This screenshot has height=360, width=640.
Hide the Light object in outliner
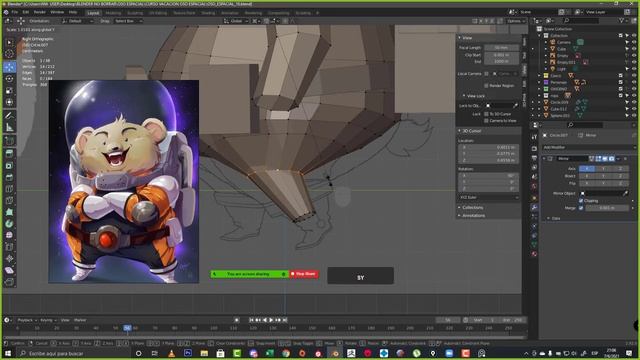(x=634, y=69)
